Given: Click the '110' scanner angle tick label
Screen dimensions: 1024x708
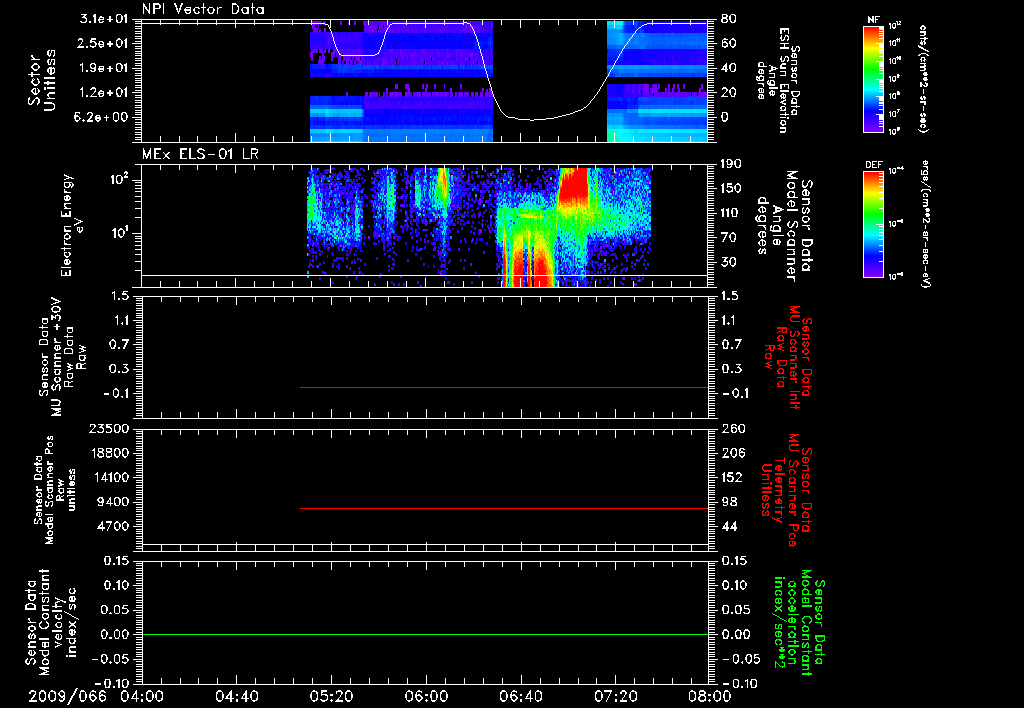Looking at the screenshot, I should click(x=733, y=213).
